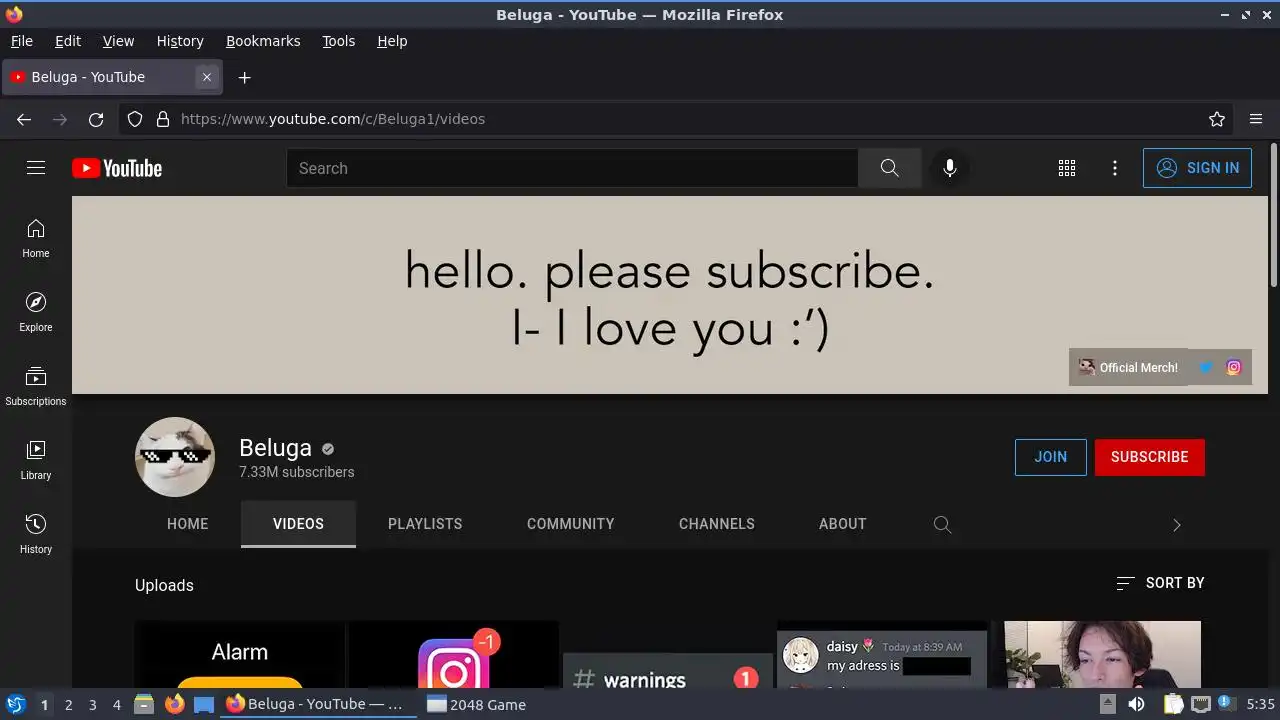The image size is (1280, 720).
Task: Reload the page
Action: tap(96, 119)
